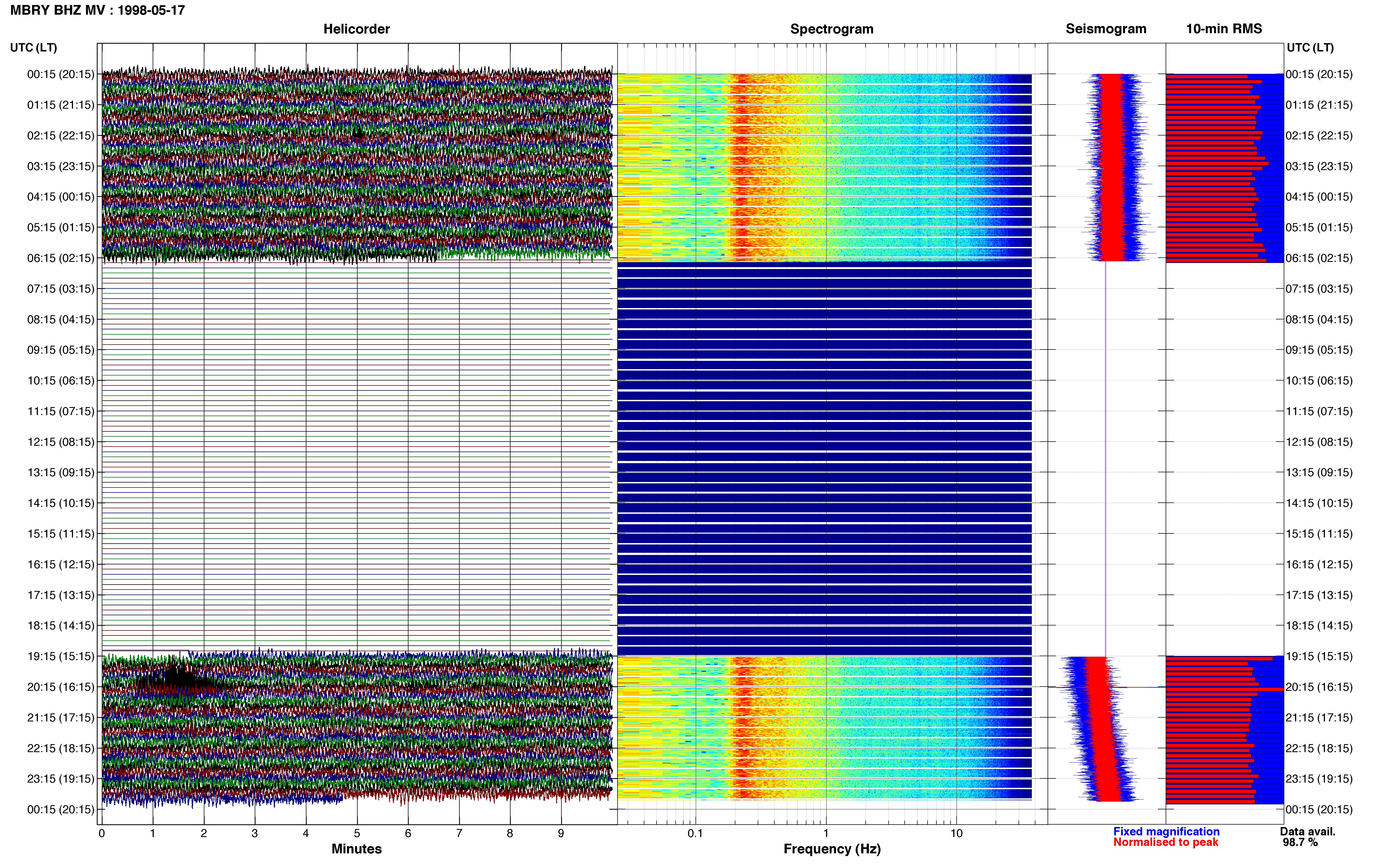The height and width of the screenshot is (868, 1388).
Task: Click the 'Data avail.' label
Action: (1308, 831)
